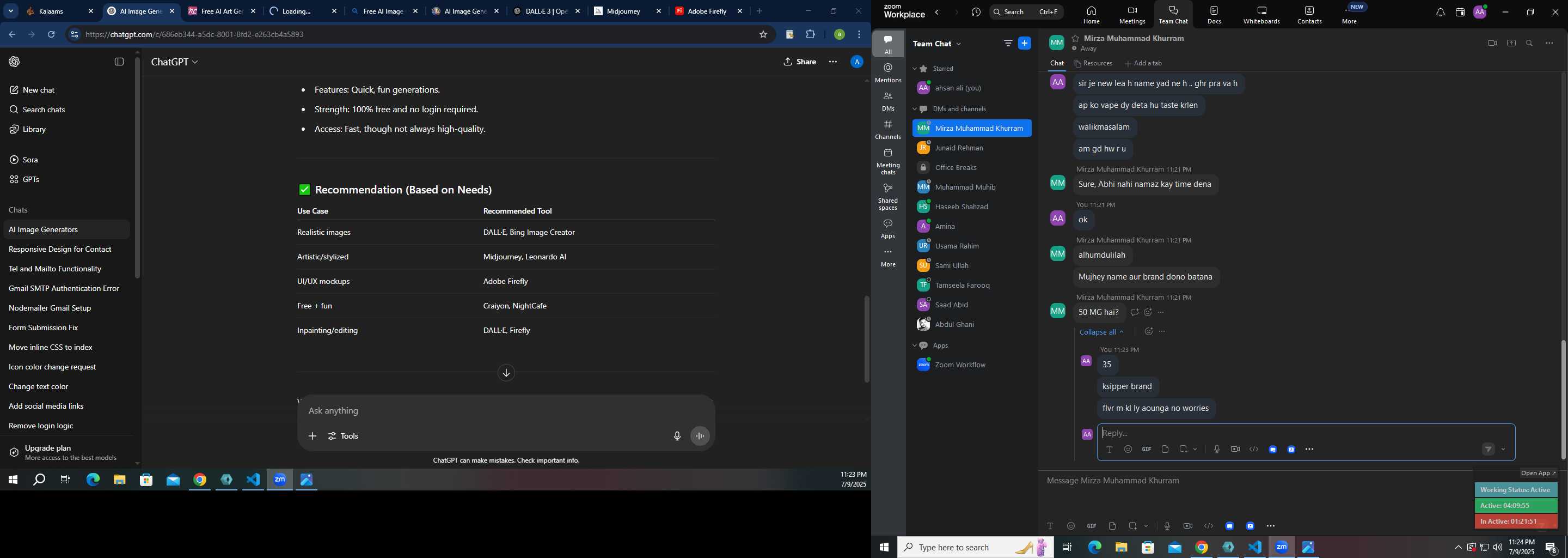This screenshot has width=1568, height=558.
Task: Toggle the ChatGPT sidebar closed
Action: coord(119,62)
